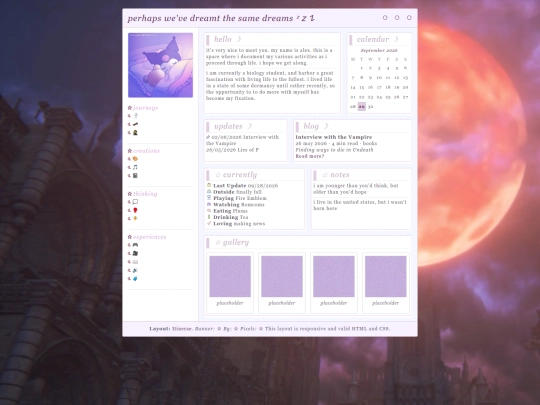Select date 30 in the calendar
The height and width of the screenshot is (405, 540).
tap(370, 106)
